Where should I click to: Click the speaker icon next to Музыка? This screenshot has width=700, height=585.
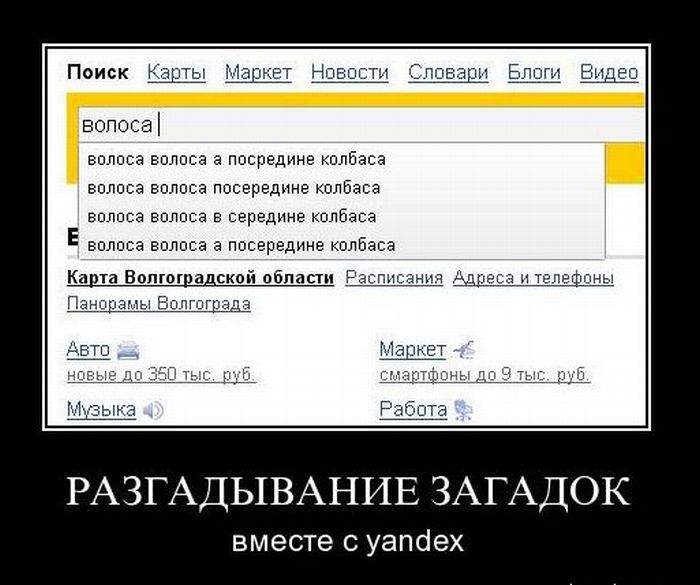pyautogui.click(x=153, y=410)
